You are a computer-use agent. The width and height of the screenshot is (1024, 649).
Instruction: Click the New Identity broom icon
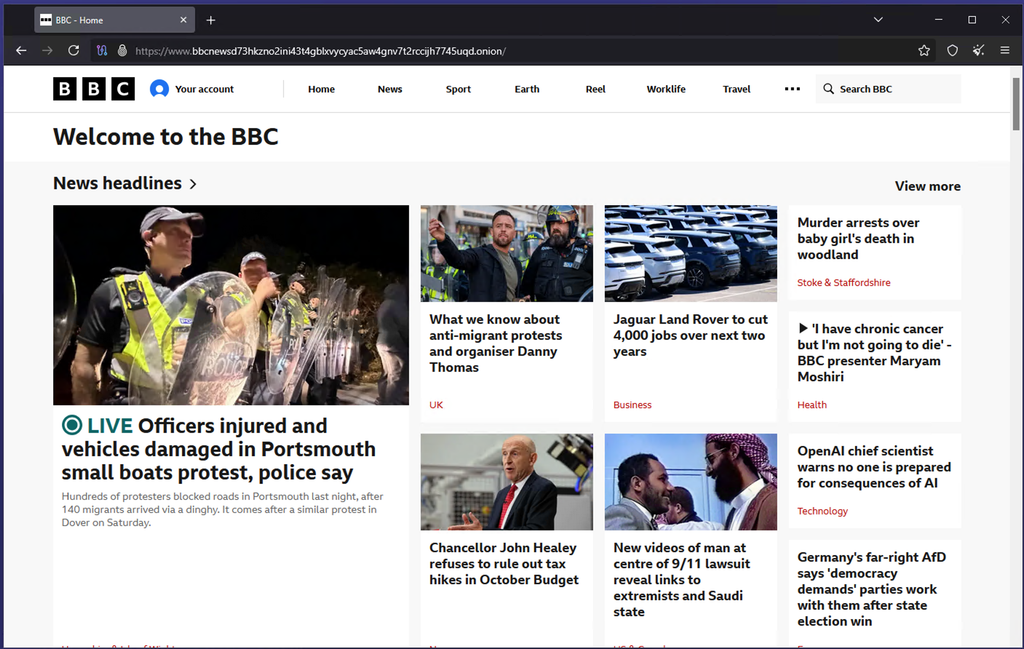(978, 50)
